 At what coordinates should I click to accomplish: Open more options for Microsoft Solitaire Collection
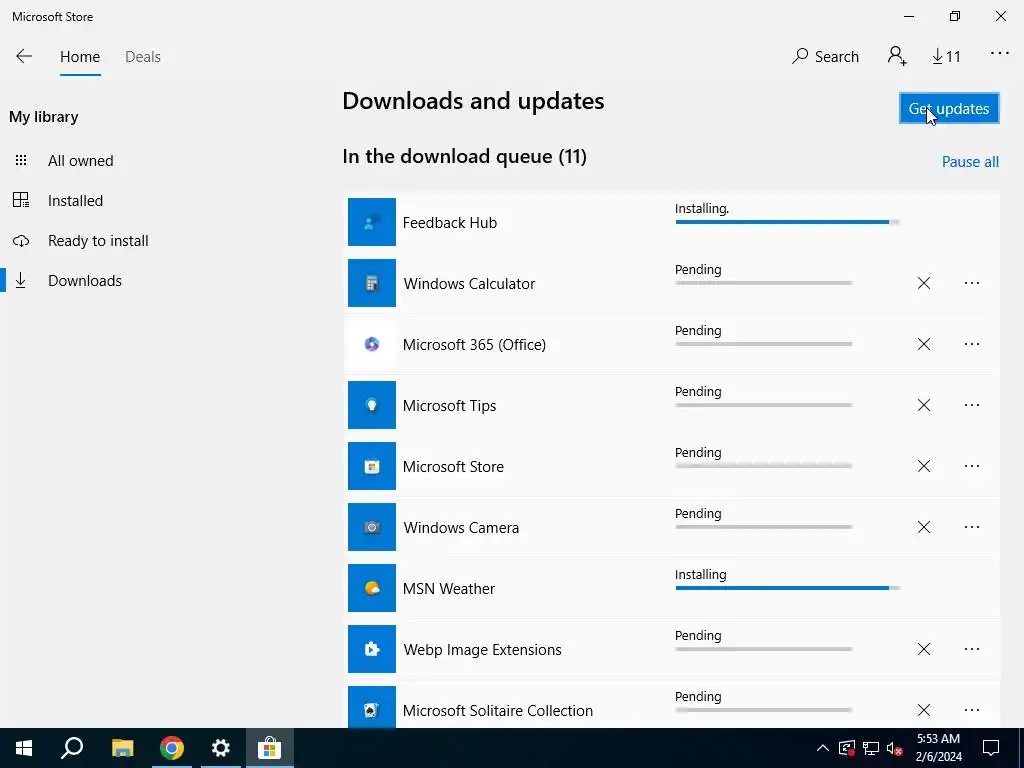click(x=972, y=710)
